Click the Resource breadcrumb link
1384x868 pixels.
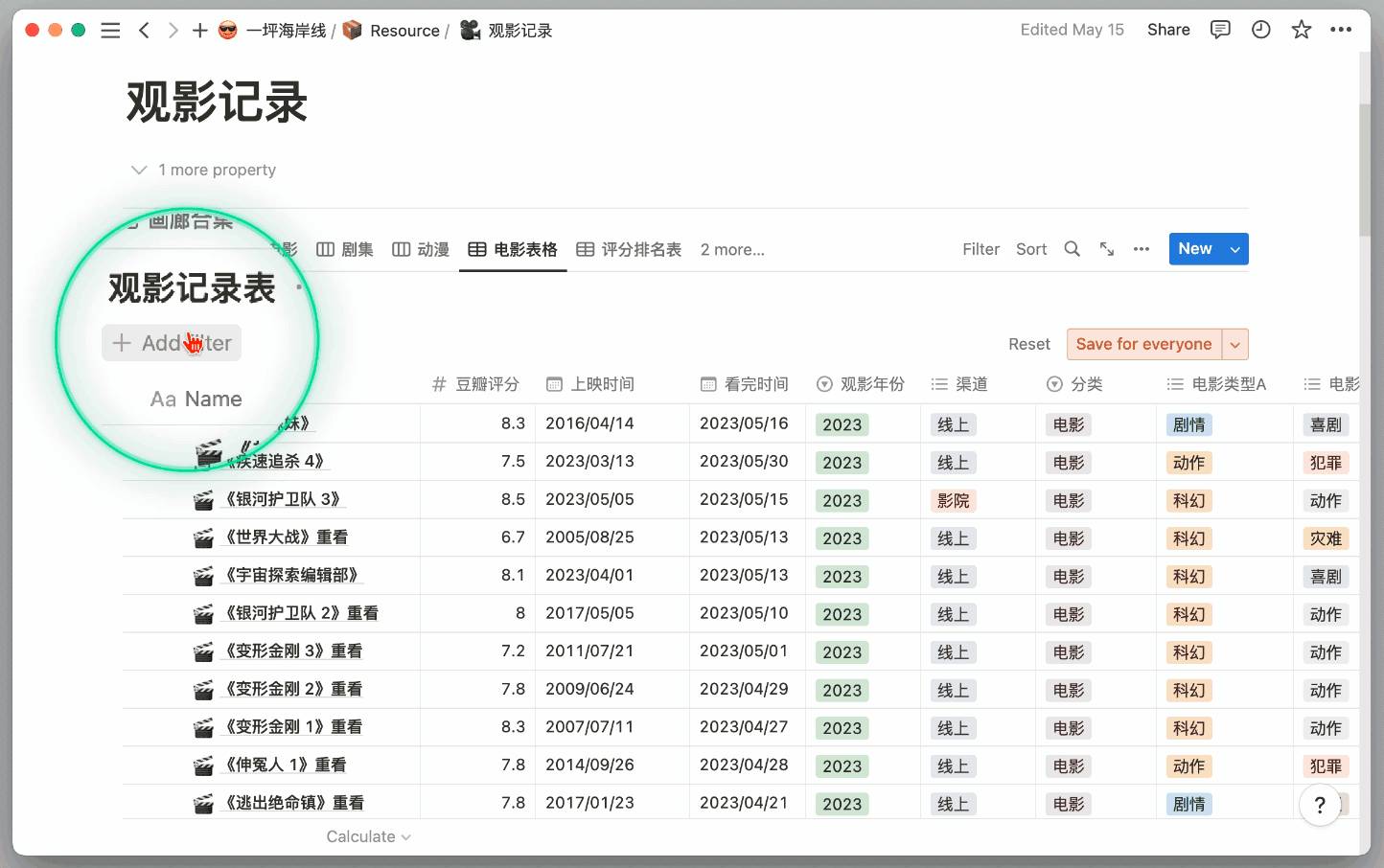(x=391, y=31)
